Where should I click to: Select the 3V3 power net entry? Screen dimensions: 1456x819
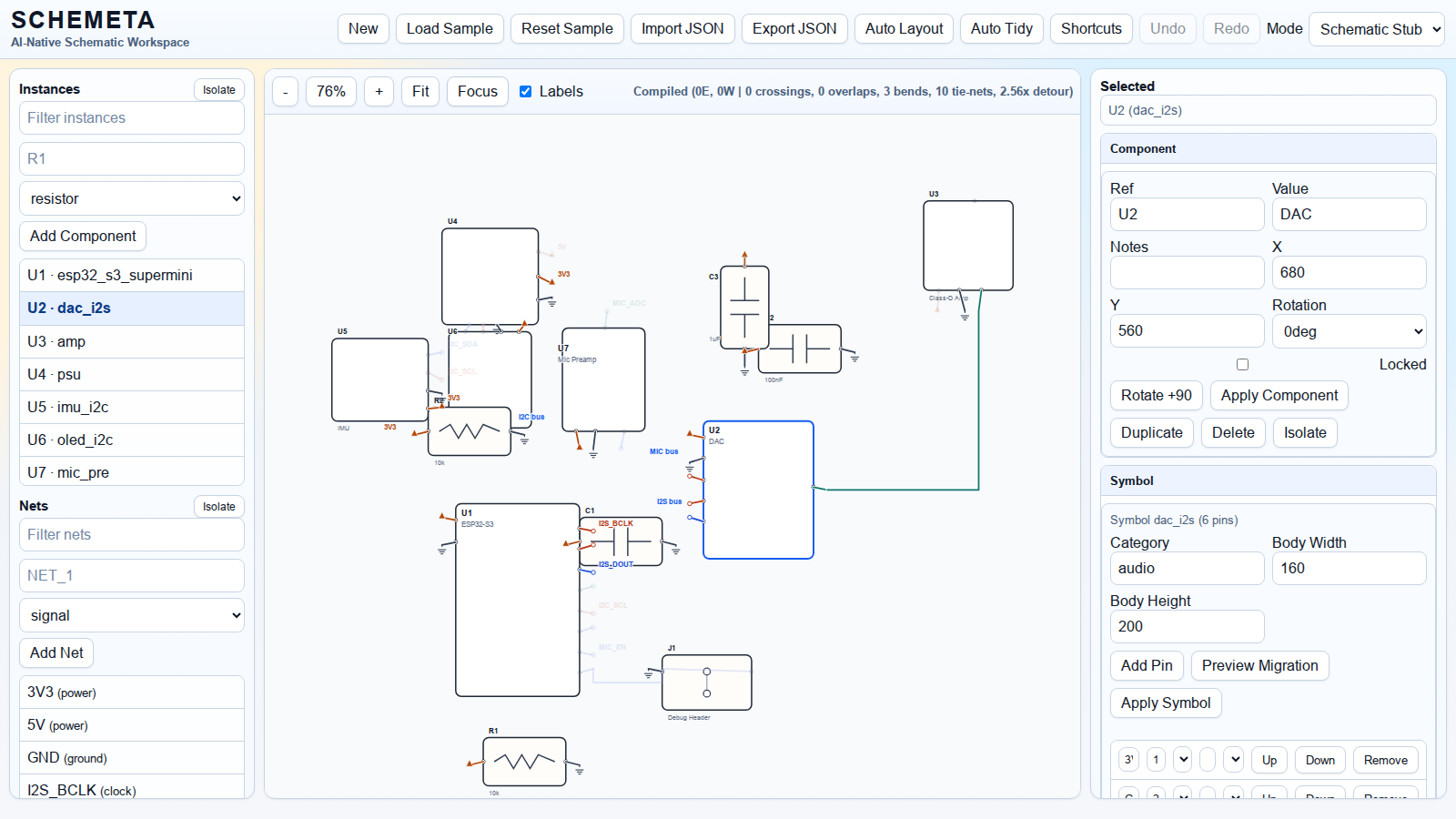[132, 692]
